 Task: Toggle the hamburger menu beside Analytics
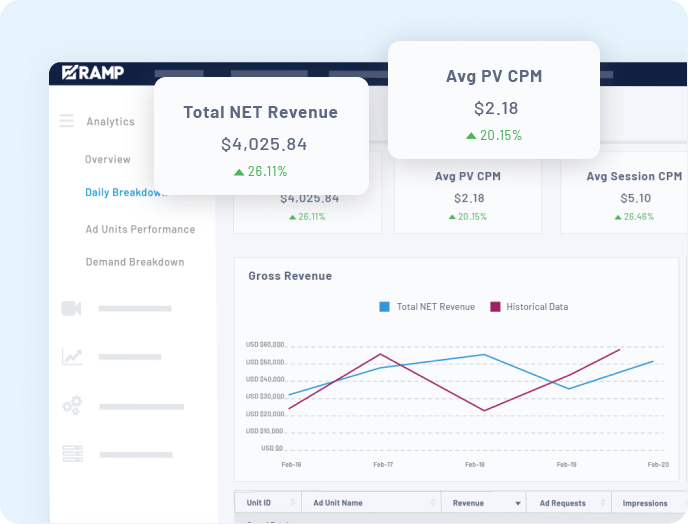pyautogui.click(x=67, y=121)
